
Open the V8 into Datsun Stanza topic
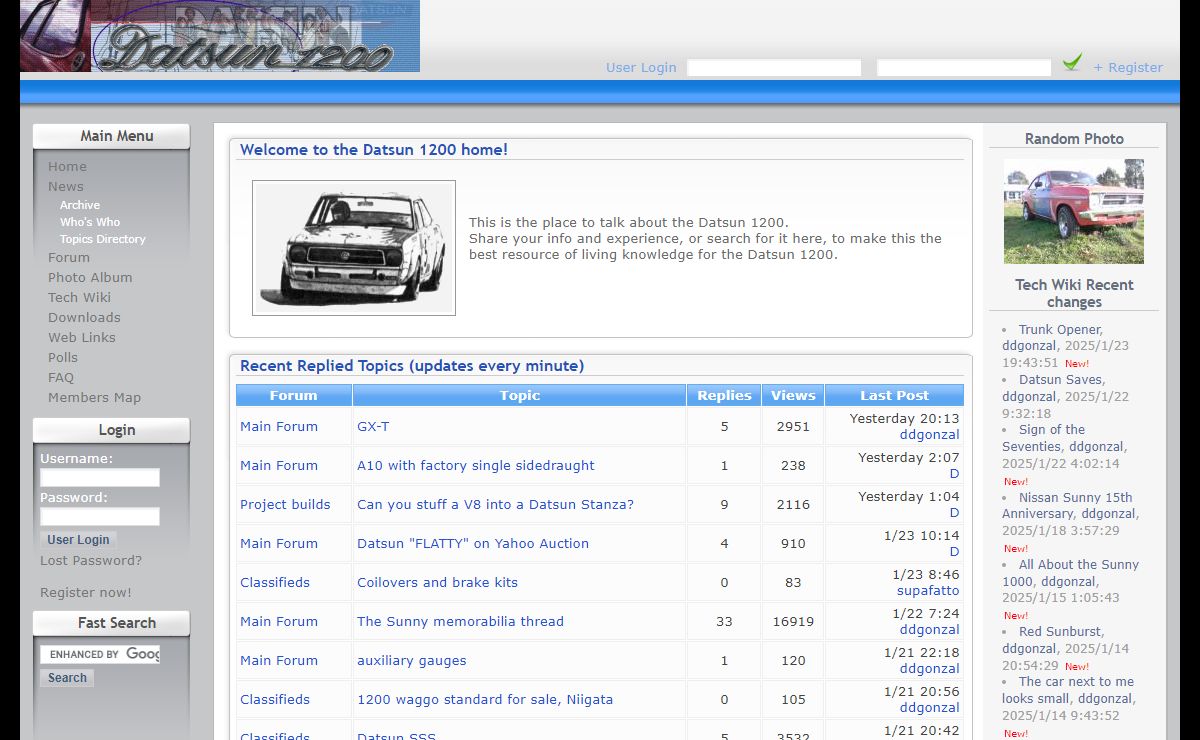click(495, 505)
